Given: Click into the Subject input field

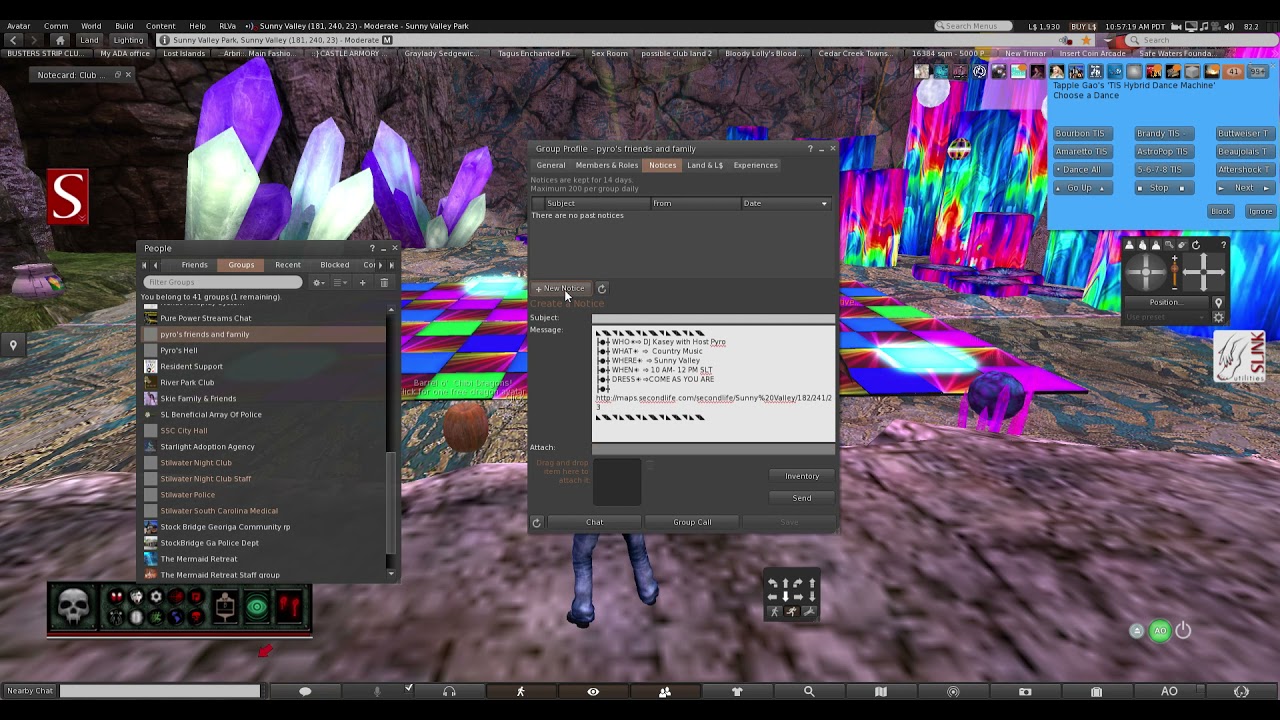Looking at the screenshot, I should (x=714, y=318).
